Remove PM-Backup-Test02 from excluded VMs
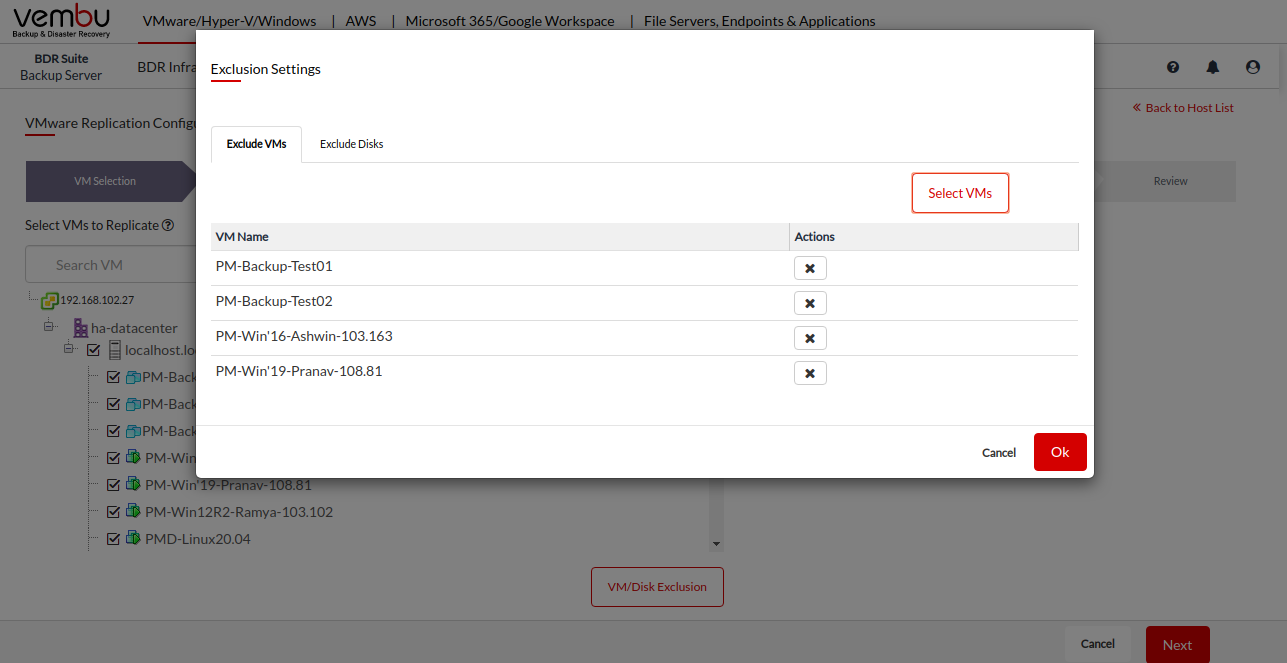Screen dimensions: 1287x663 810,303
